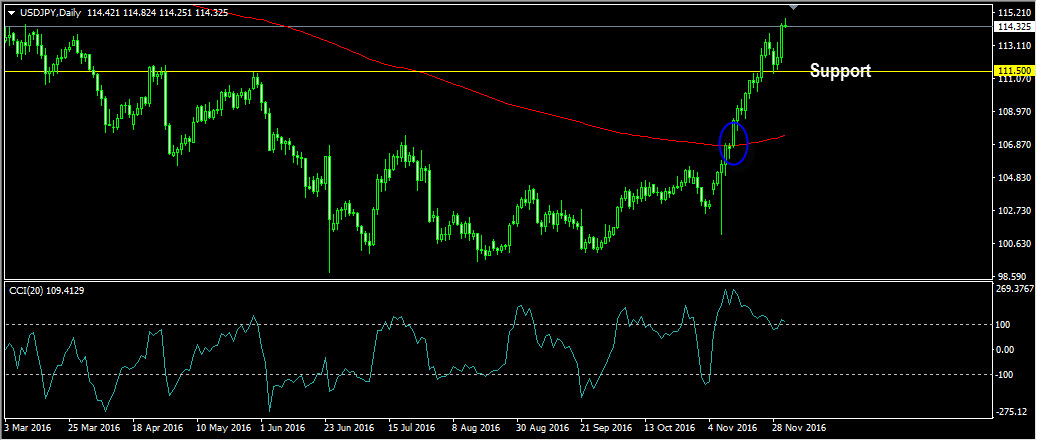Click the 28 Nov 2016 date label
Image resolution: width=1037 pixels, height=441 pixels.
coord(799,428)
